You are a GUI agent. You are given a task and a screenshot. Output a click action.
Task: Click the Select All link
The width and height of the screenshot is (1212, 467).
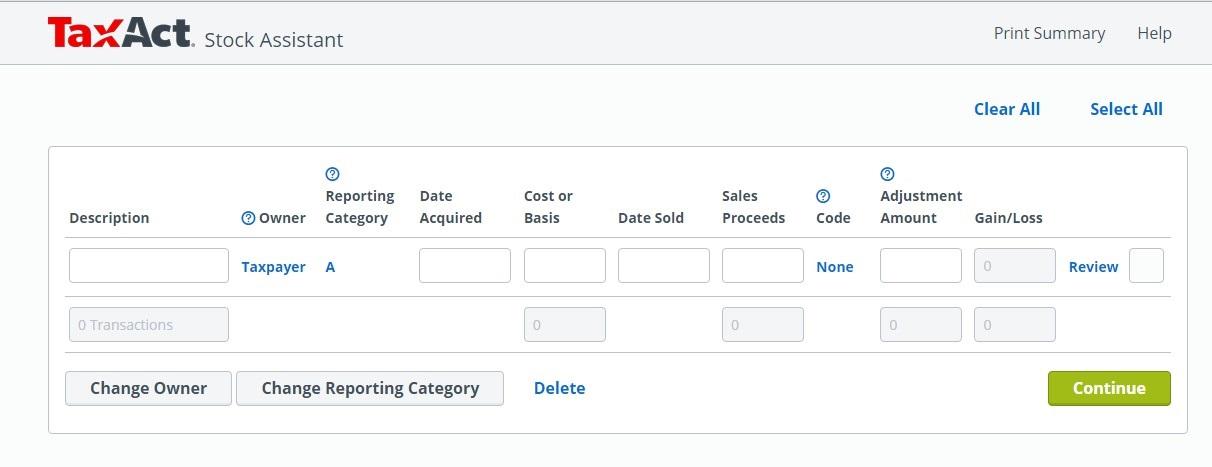pyautogui.click(x=1126, y=109)
